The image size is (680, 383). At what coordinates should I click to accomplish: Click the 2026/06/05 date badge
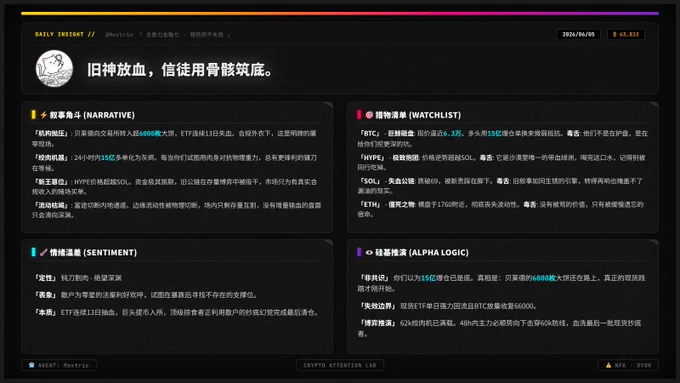(x=579, y=34)
